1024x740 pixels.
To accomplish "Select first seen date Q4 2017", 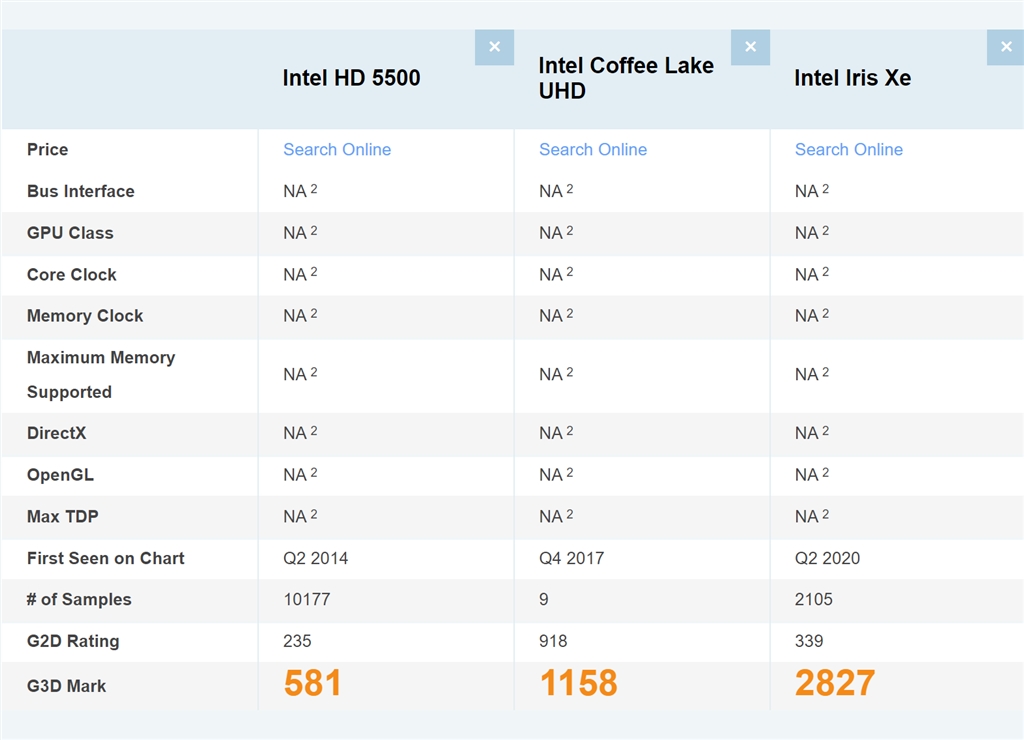I will [571, 558].
